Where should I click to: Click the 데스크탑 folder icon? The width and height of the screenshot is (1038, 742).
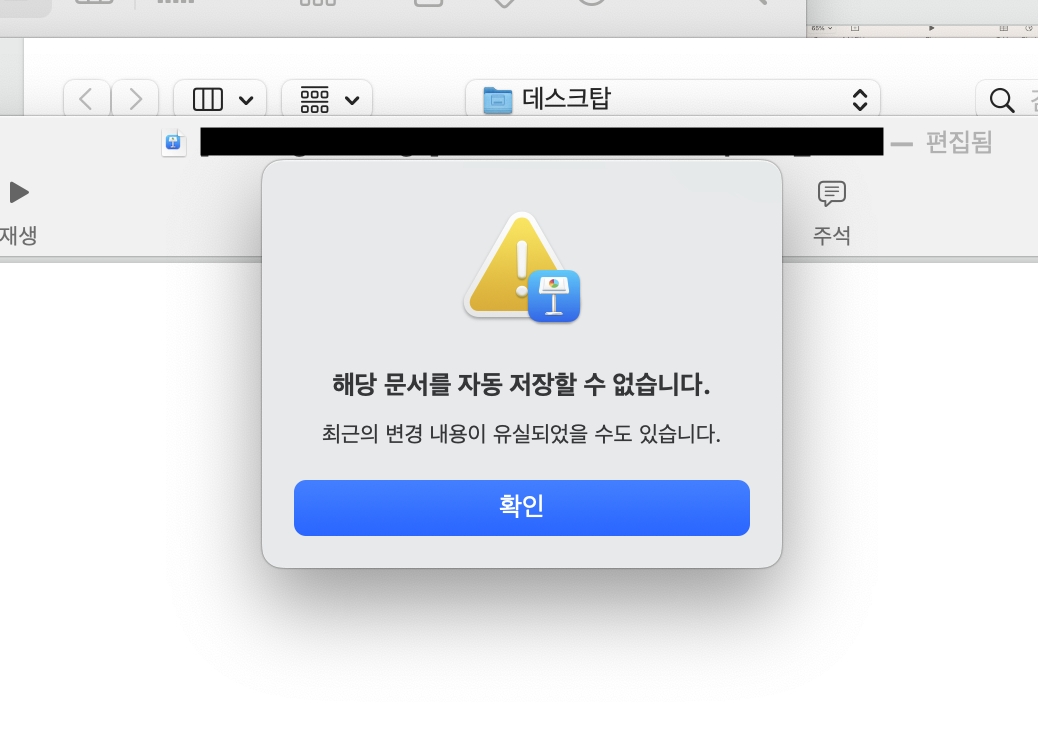click(497, 100)
